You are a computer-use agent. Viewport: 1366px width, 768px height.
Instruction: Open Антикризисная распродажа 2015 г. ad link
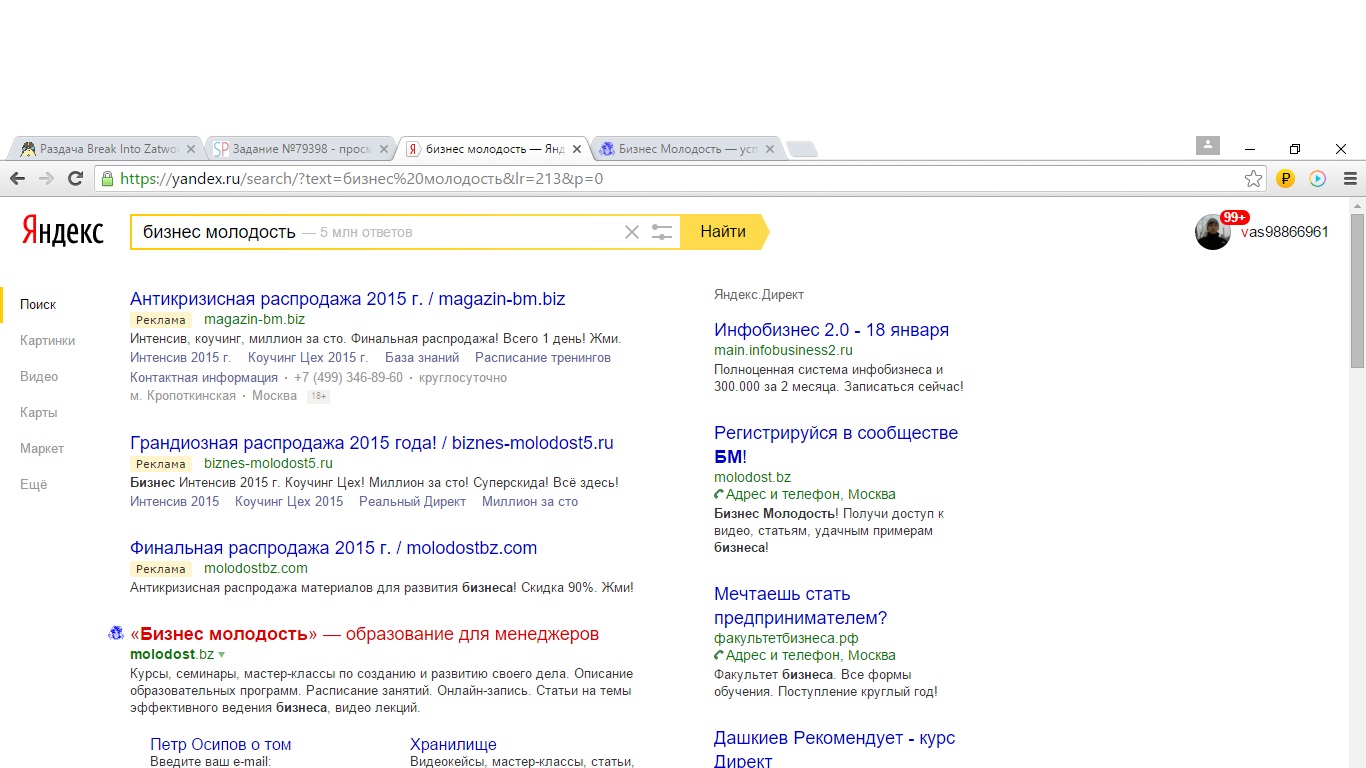348,299
